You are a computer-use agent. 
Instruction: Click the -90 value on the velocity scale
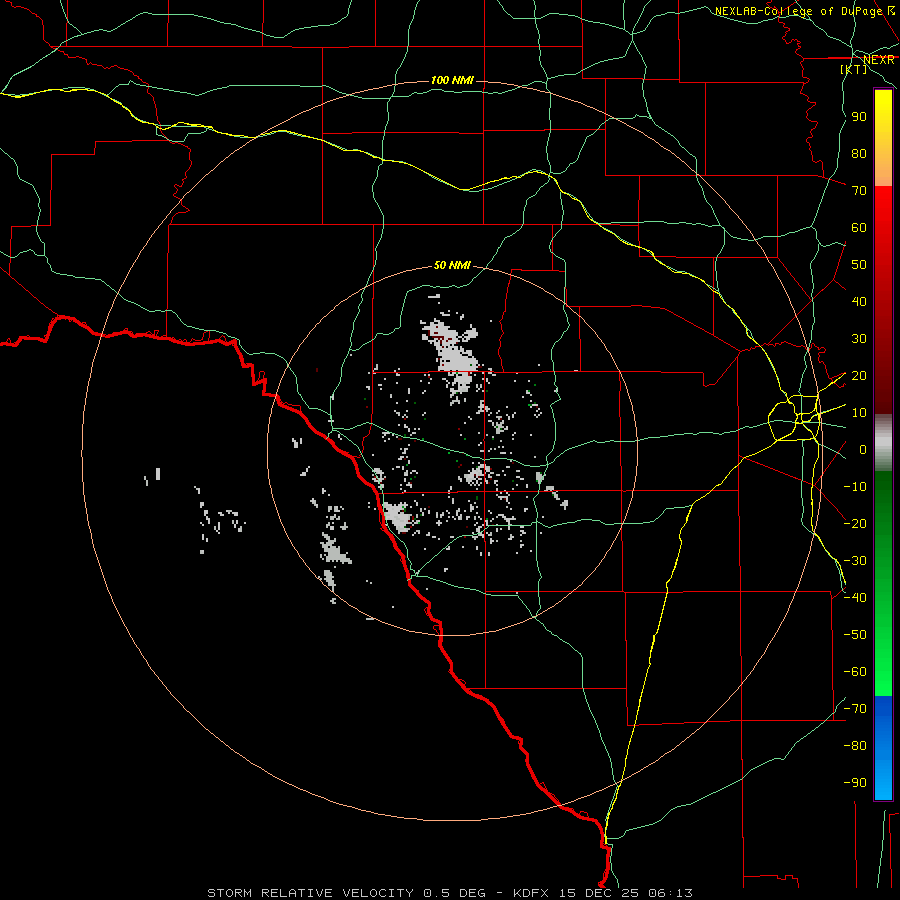855,782
